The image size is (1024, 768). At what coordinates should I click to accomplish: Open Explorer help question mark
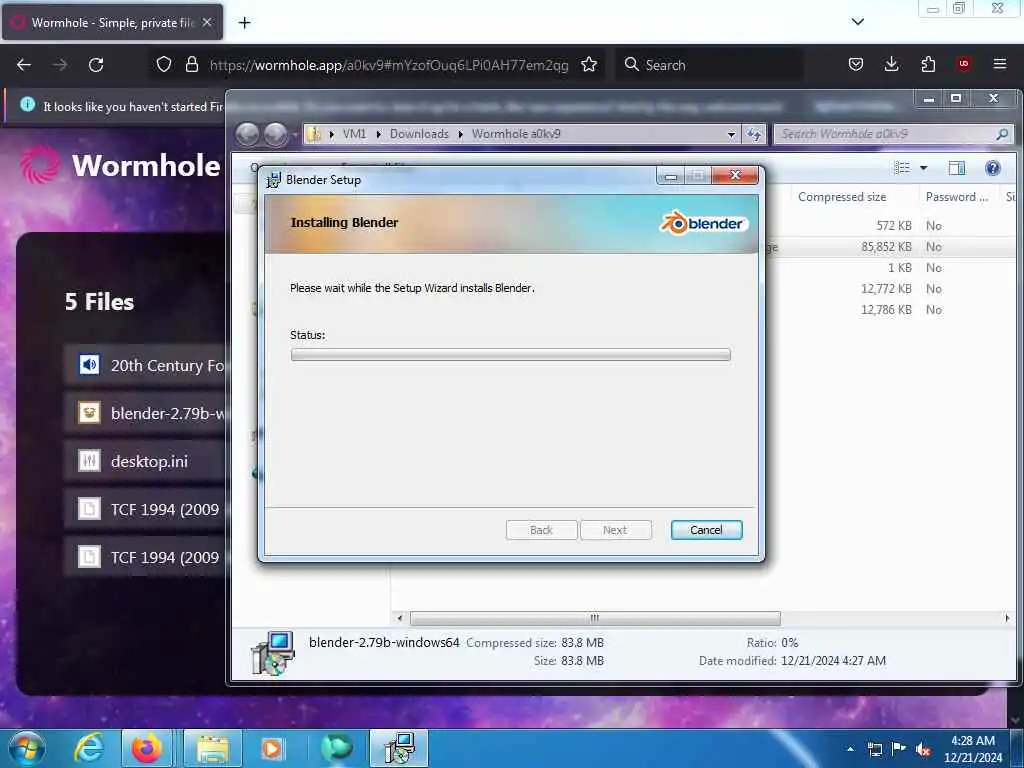pyautogui.click(x=993, y=168)
